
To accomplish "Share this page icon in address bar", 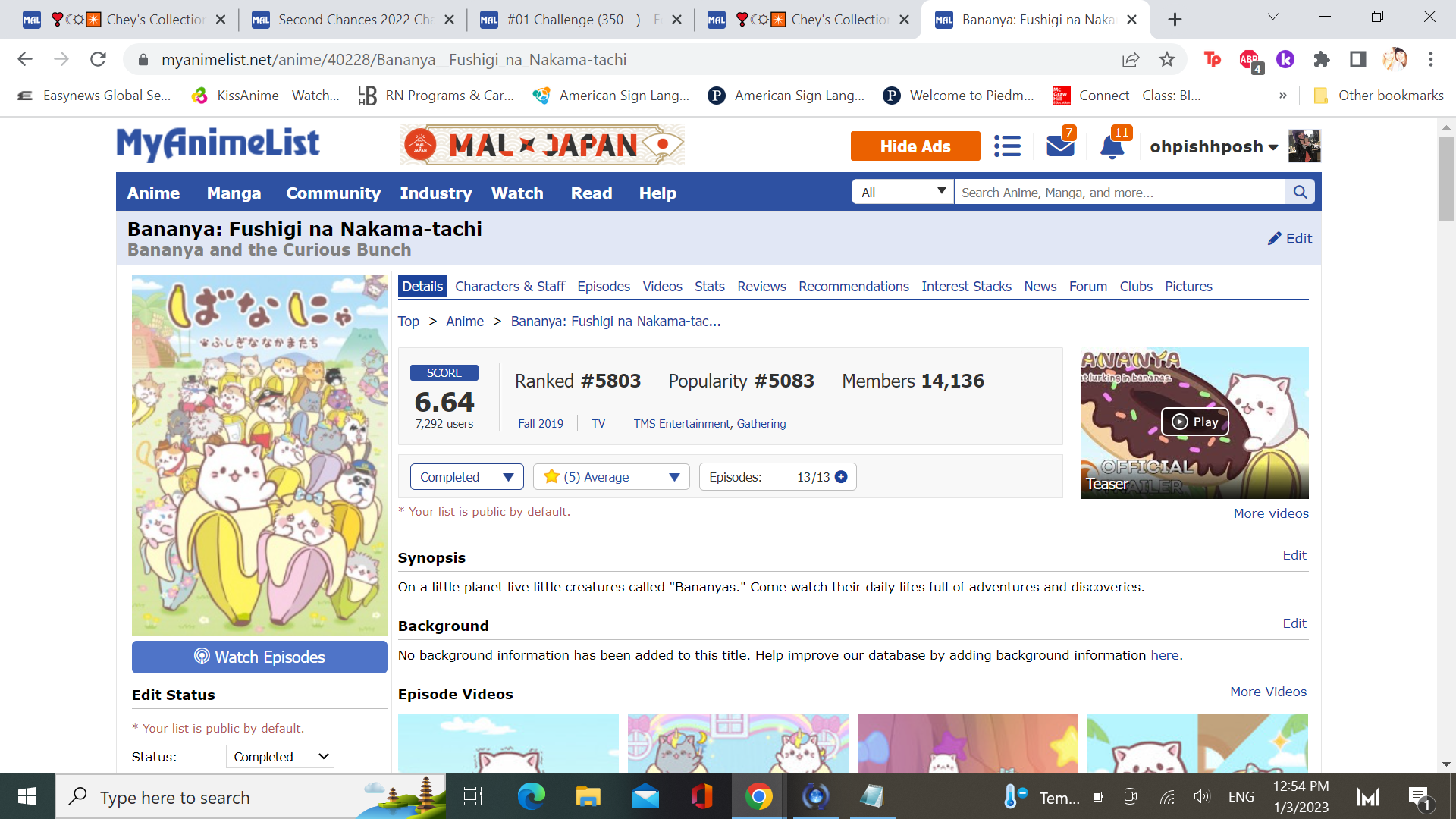I will [x=1131, y=59].
